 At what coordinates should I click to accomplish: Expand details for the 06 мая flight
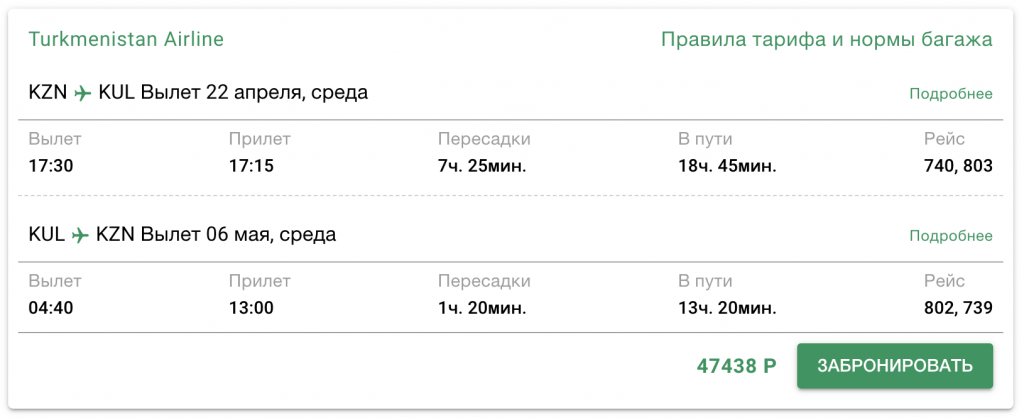(950, 236)
